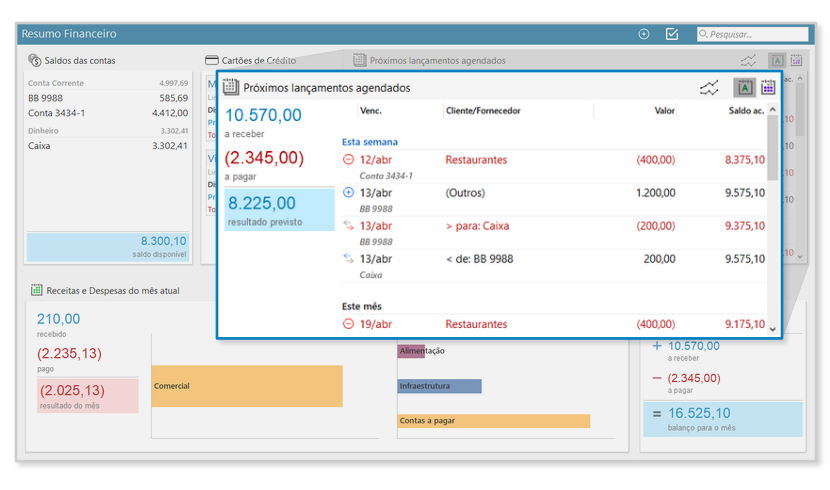Click the orange Comercial bar in chart
This screenshot has height=490, width=830.
[x=246, y=386]
